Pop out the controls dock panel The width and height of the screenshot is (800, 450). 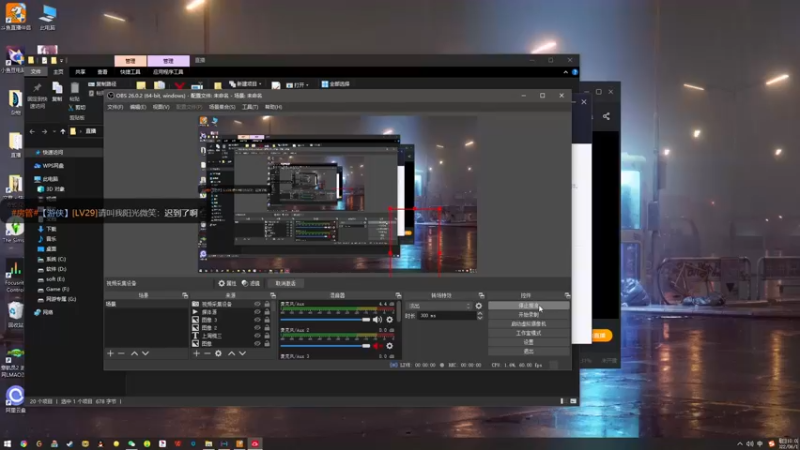(x=567, y=295)
